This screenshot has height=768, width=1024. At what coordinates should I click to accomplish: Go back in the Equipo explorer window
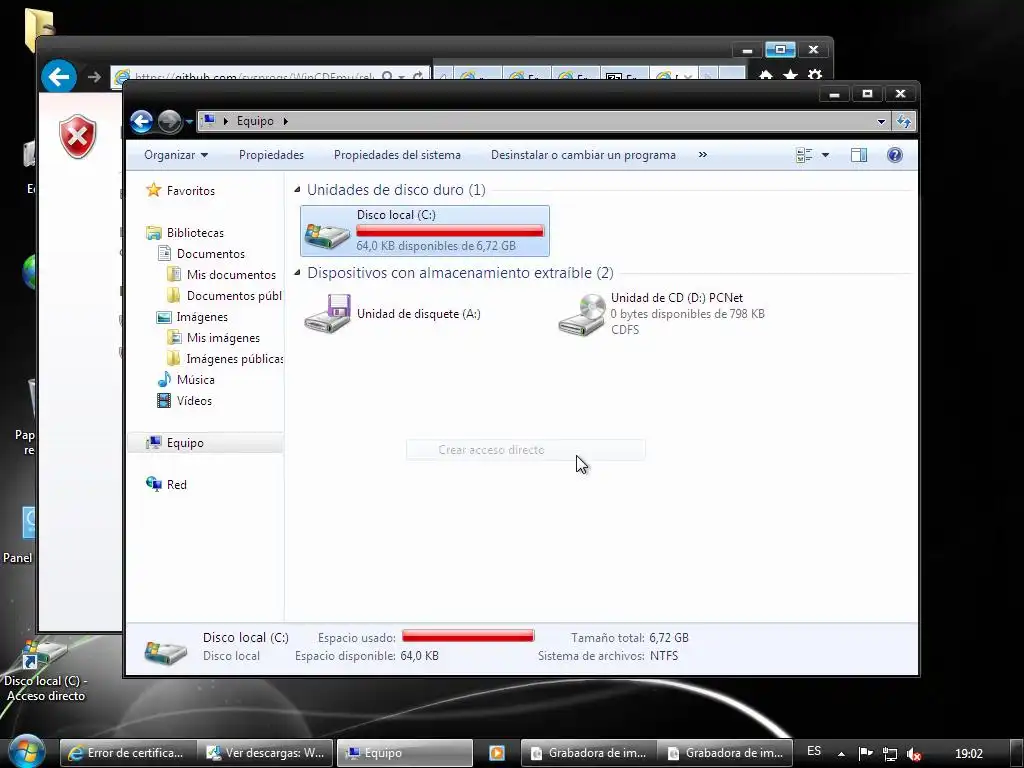(x=141, y=121)
